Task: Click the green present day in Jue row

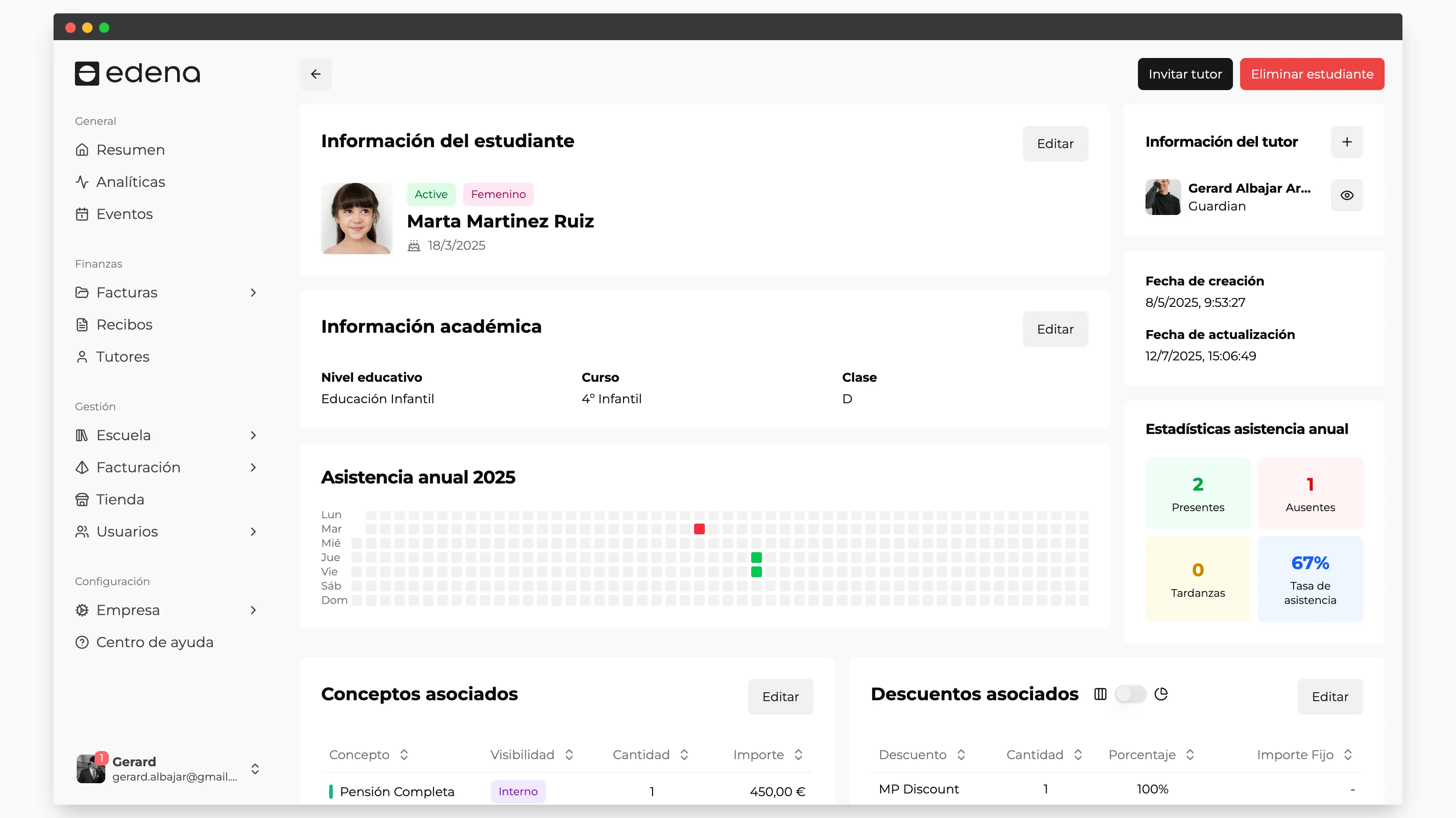Action: pos(756,558)
